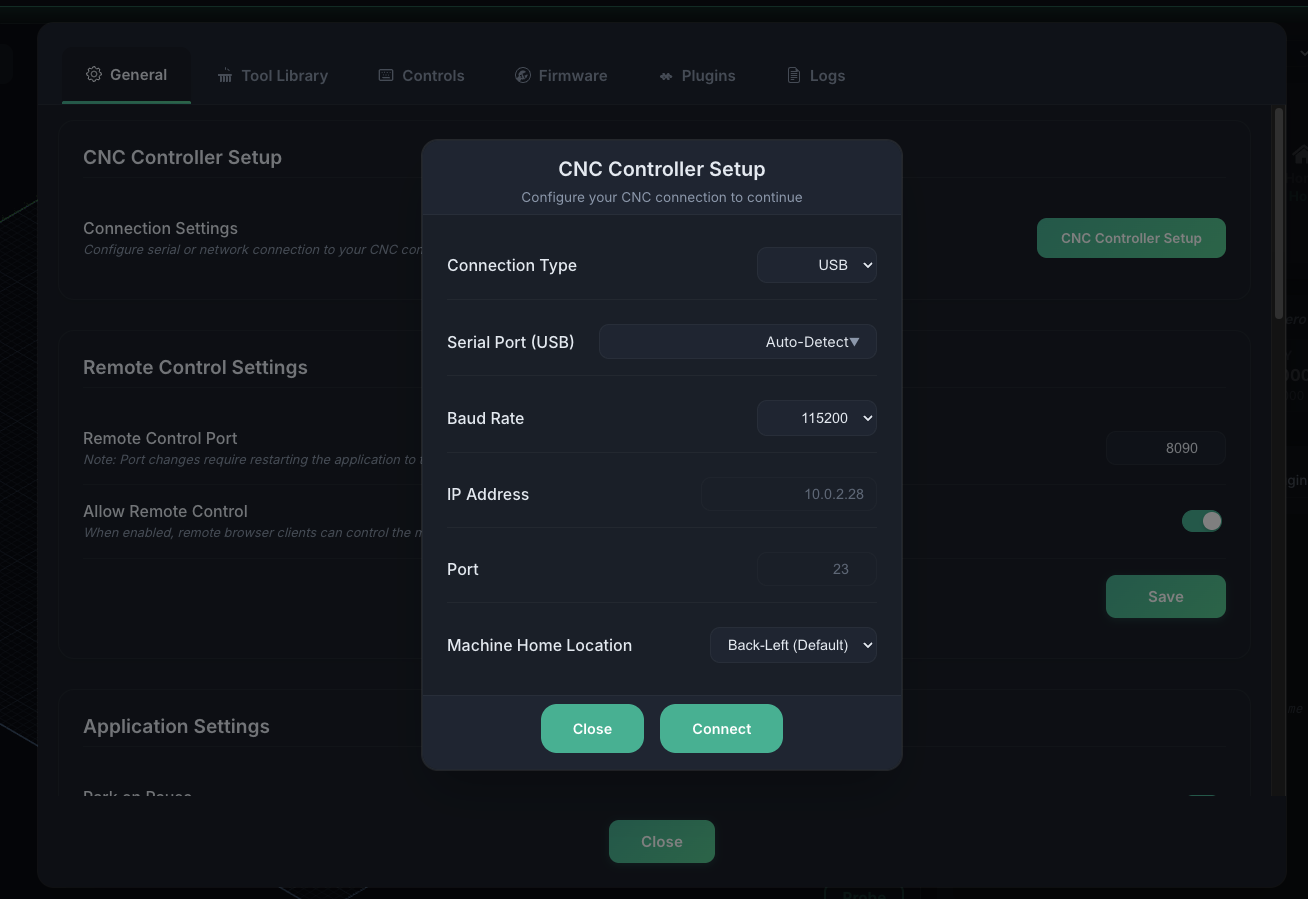1308x899 pixels.
Task: Click the IP Address input field
Action: (789, 494)
